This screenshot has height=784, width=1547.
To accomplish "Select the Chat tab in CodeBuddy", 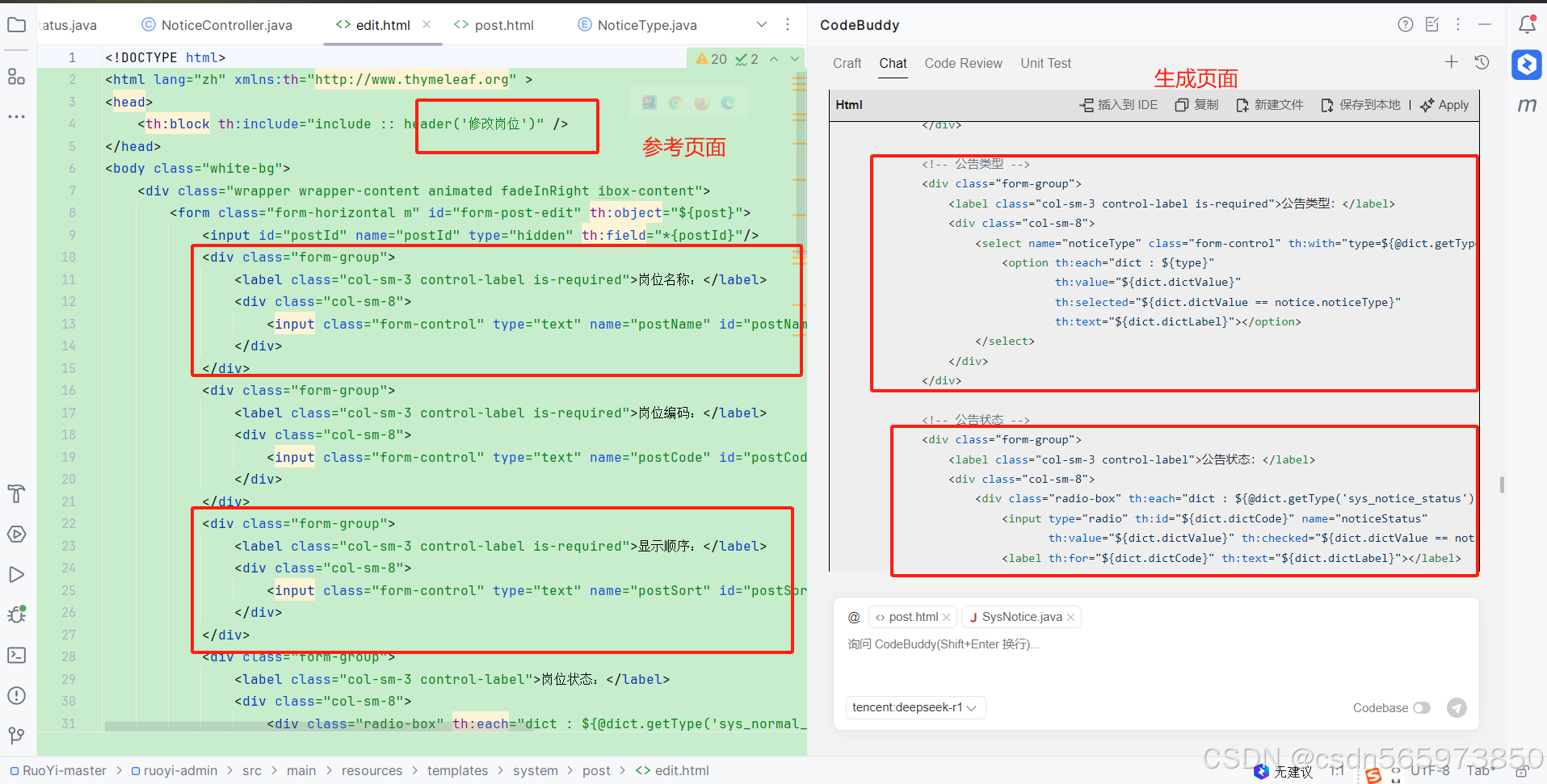I will pos(893,63).
